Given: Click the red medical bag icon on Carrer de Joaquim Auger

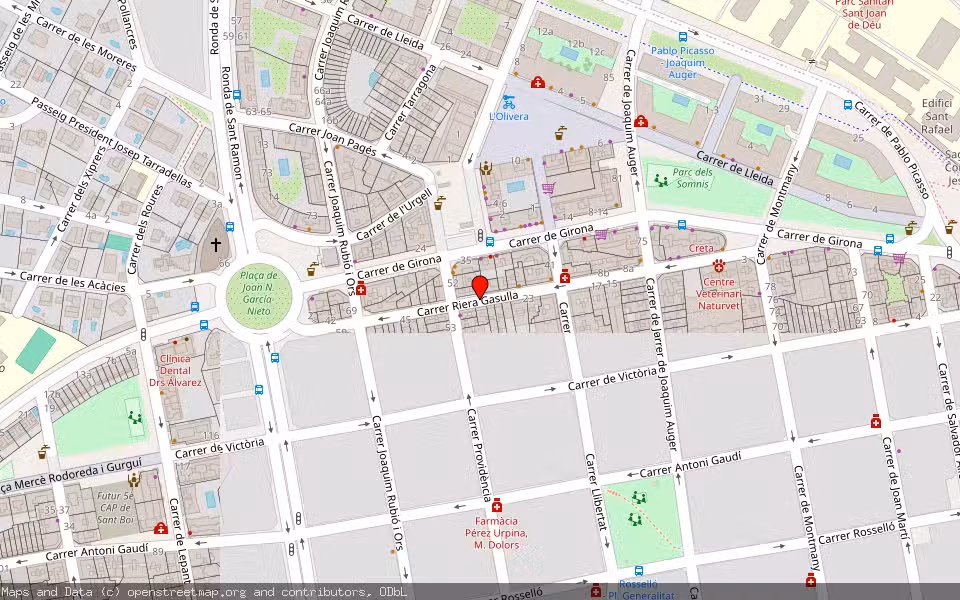Looking at the screenshot, I should pyautogui.click(x=641, y=121).
